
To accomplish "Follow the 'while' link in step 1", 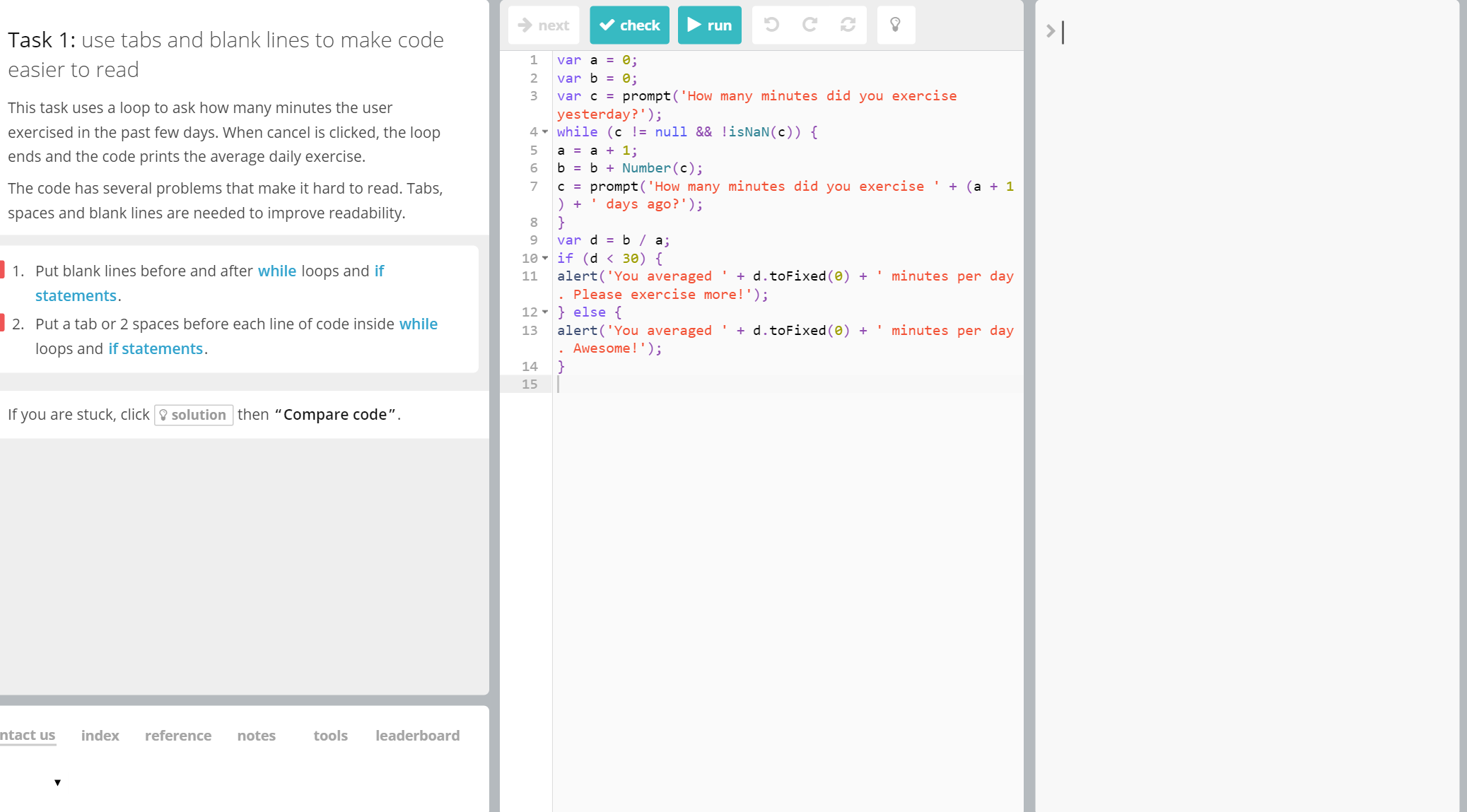I will (276, 271).
